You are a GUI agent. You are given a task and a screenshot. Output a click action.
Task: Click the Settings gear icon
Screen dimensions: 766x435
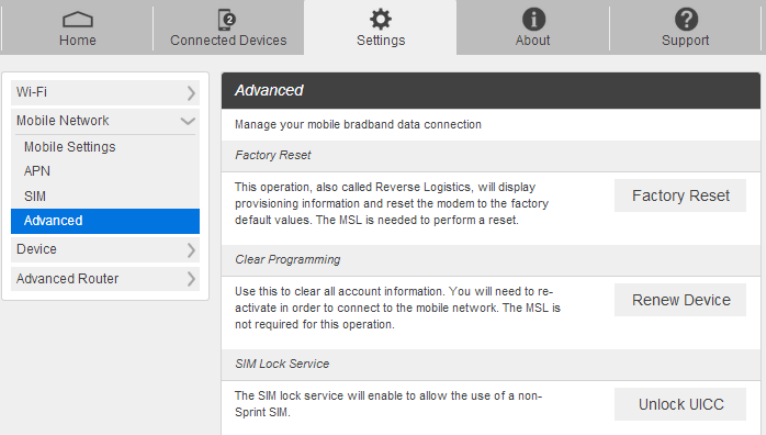pyautogui.click(x=381, y=19)
